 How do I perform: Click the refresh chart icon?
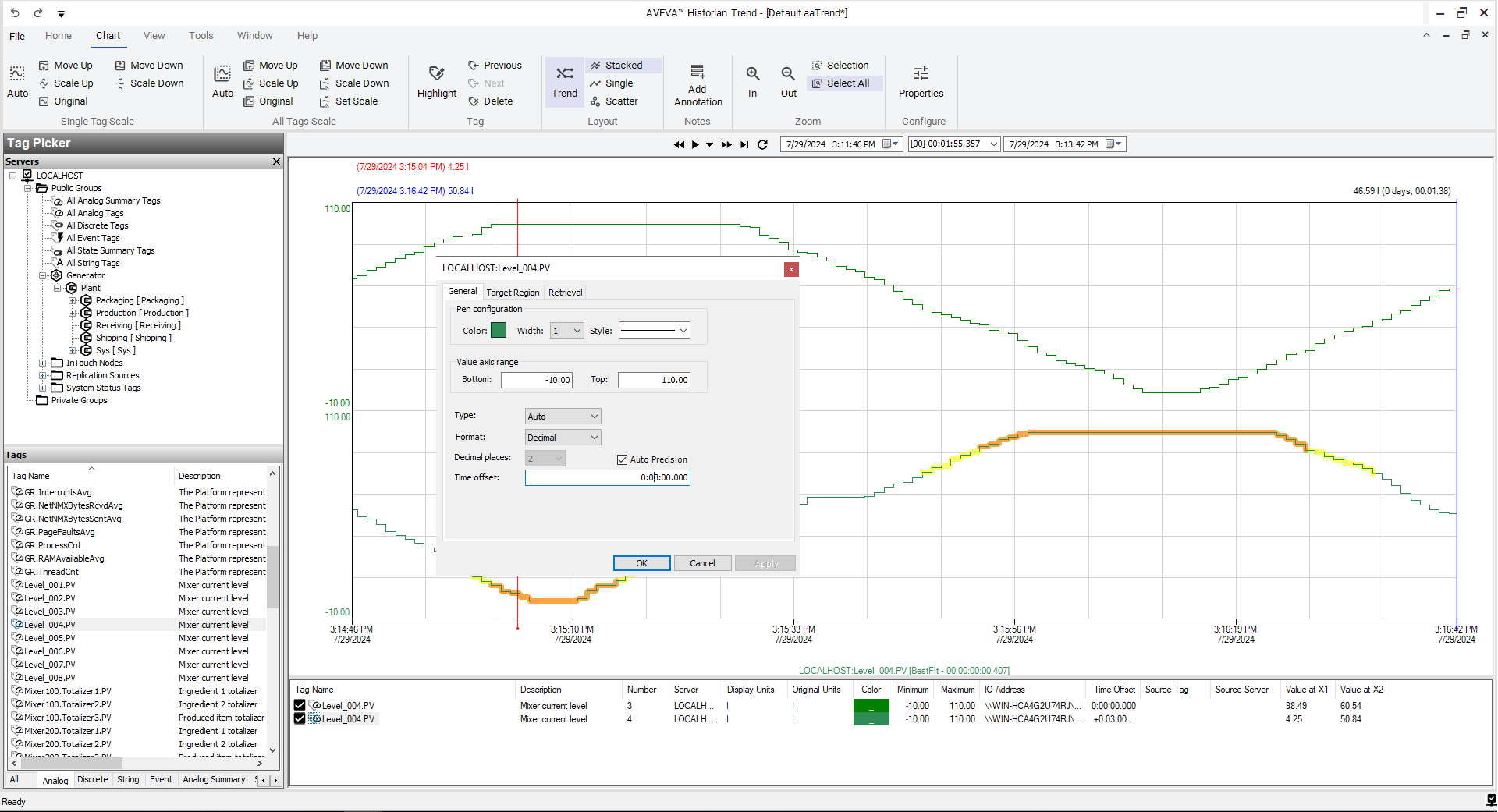click(x=763, y=144)
